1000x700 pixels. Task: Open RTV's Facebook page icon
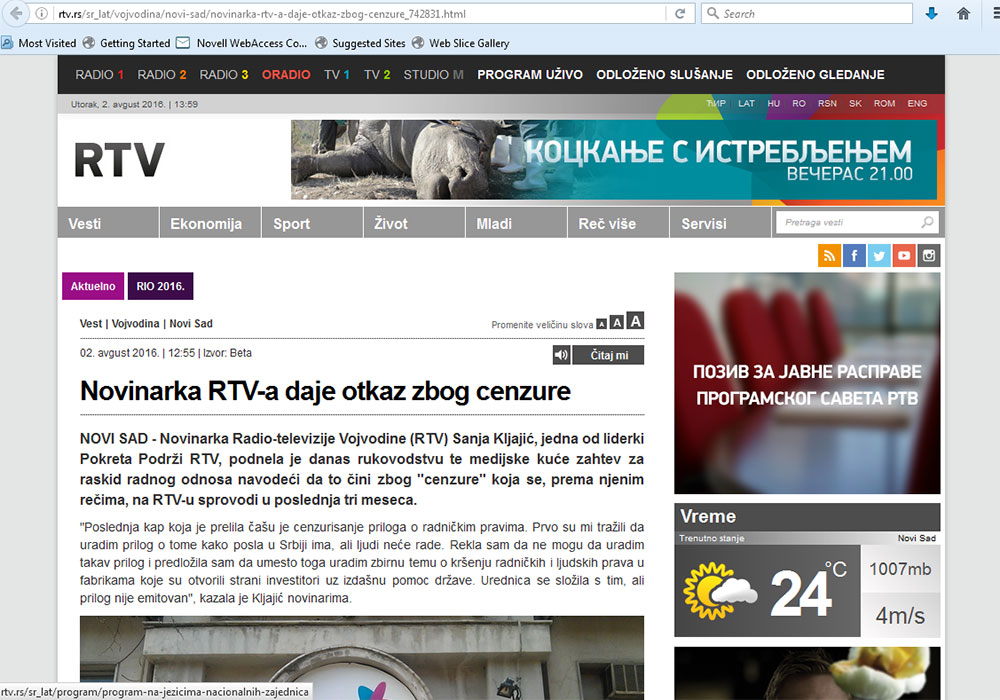(x=855, y=256)
